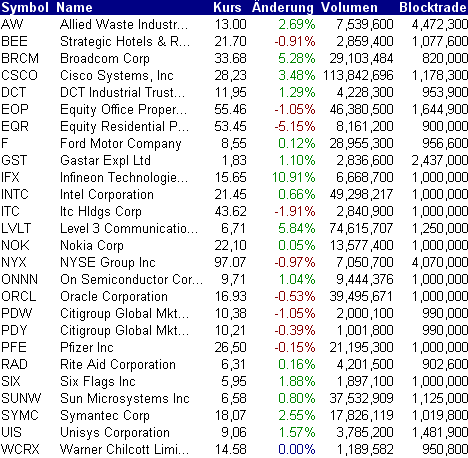Screen dimensions: 468x458
Task: Sort by the Änderung column header
Action: click(283, 7)
